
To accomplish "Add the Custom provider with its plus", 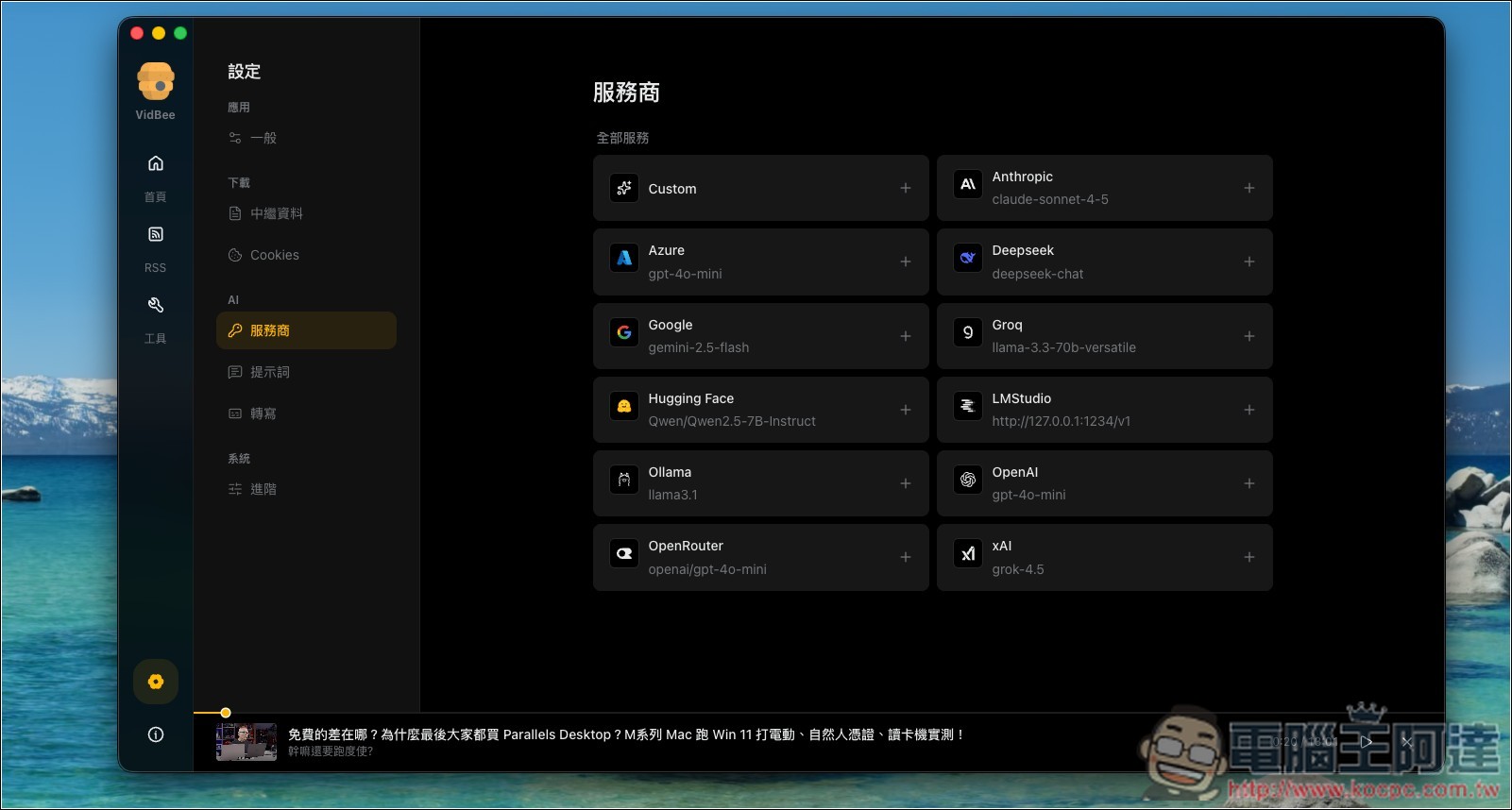I will coord(906,188).
